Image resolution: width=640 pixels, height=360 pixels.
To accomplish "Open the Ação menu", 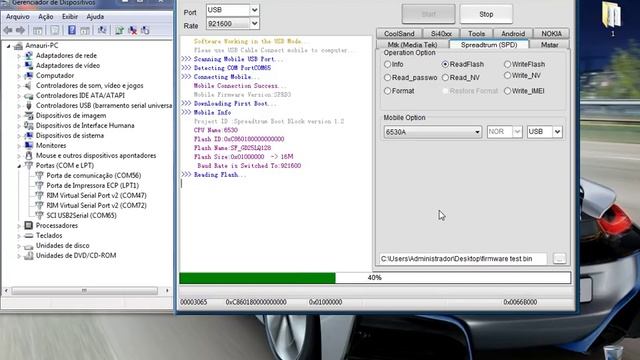I will click(x=46, y=17).
